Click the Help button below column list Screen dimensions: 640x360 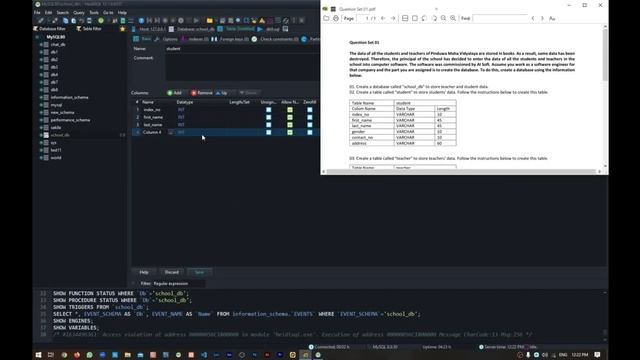144,272
